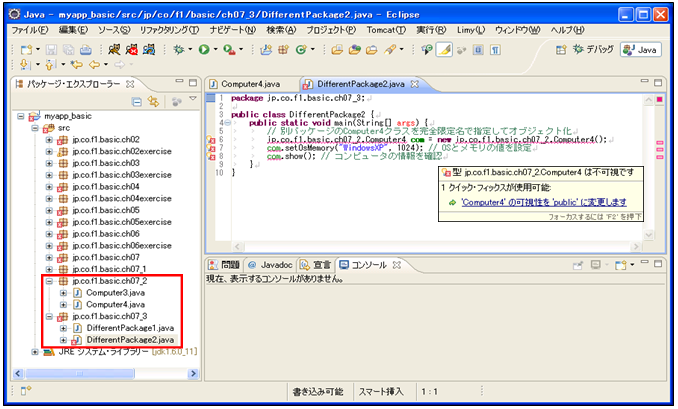The image size is (678, 409).
Task: Switch to the Computer4.java editor tab
Action: tap(250, 84)
